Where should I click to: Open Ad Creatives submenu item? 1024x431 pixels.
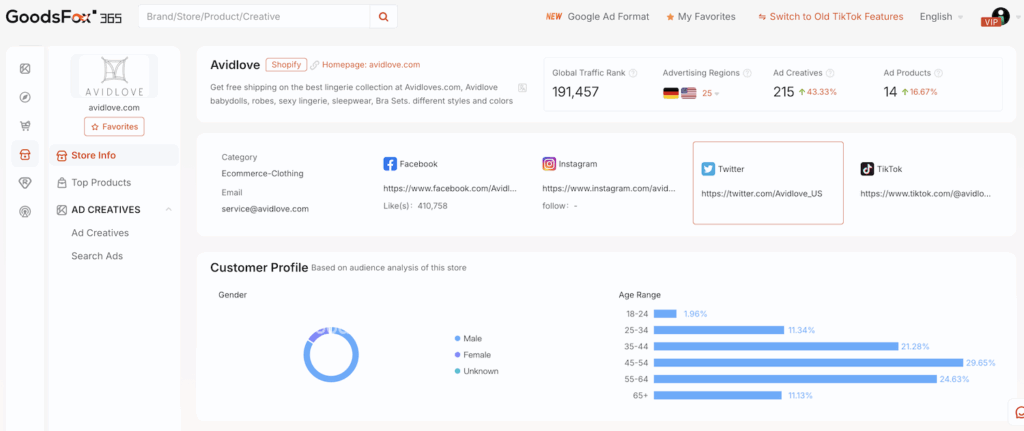(100, 232)
